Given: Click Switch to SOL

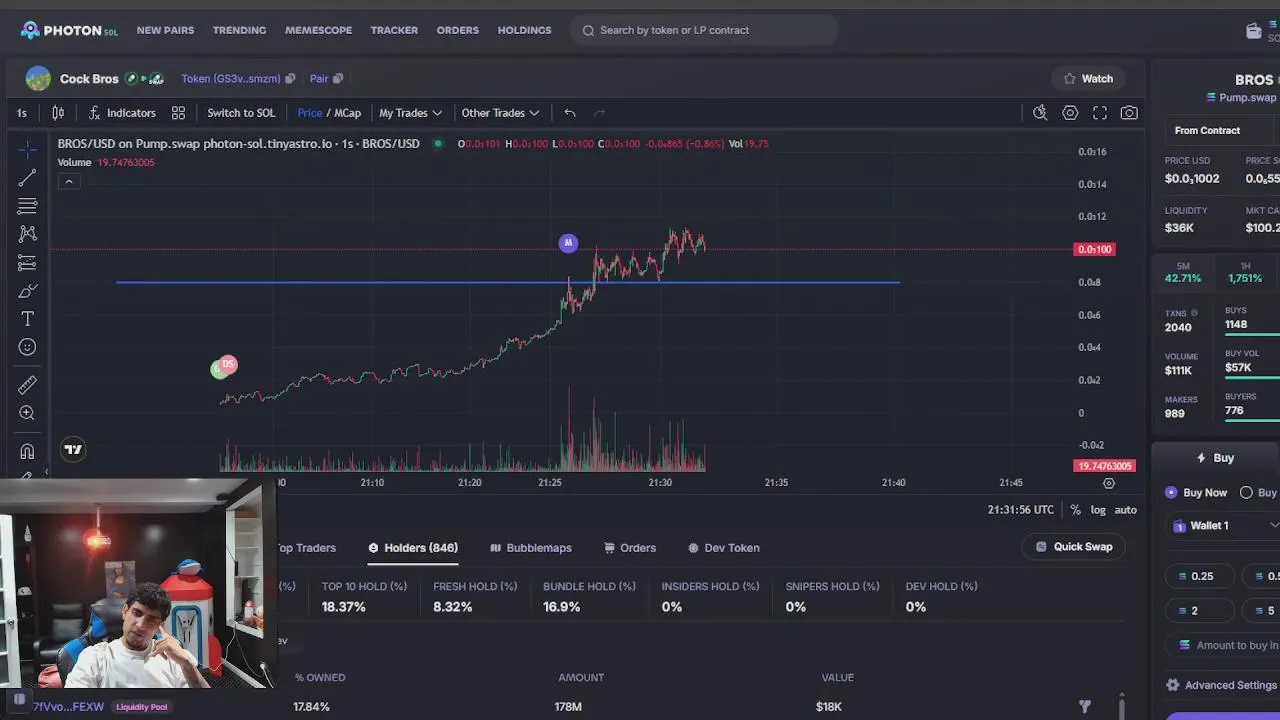Looking at the screenshot, I should pyautogui.click(x=241, y=113).
